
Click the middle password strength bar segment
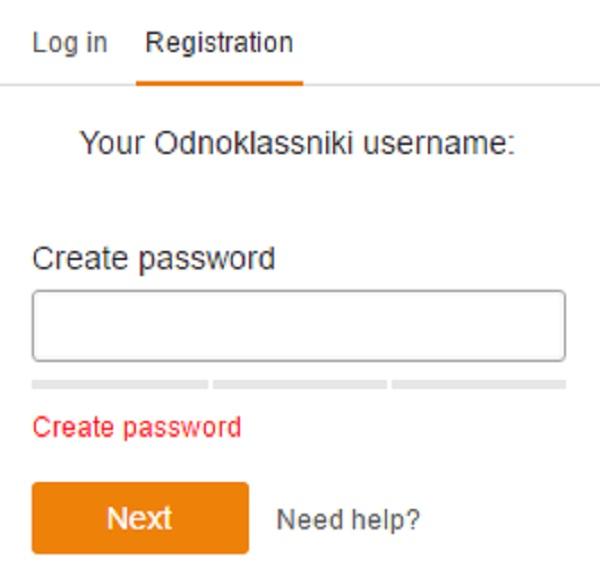click(x=299, y=384)
